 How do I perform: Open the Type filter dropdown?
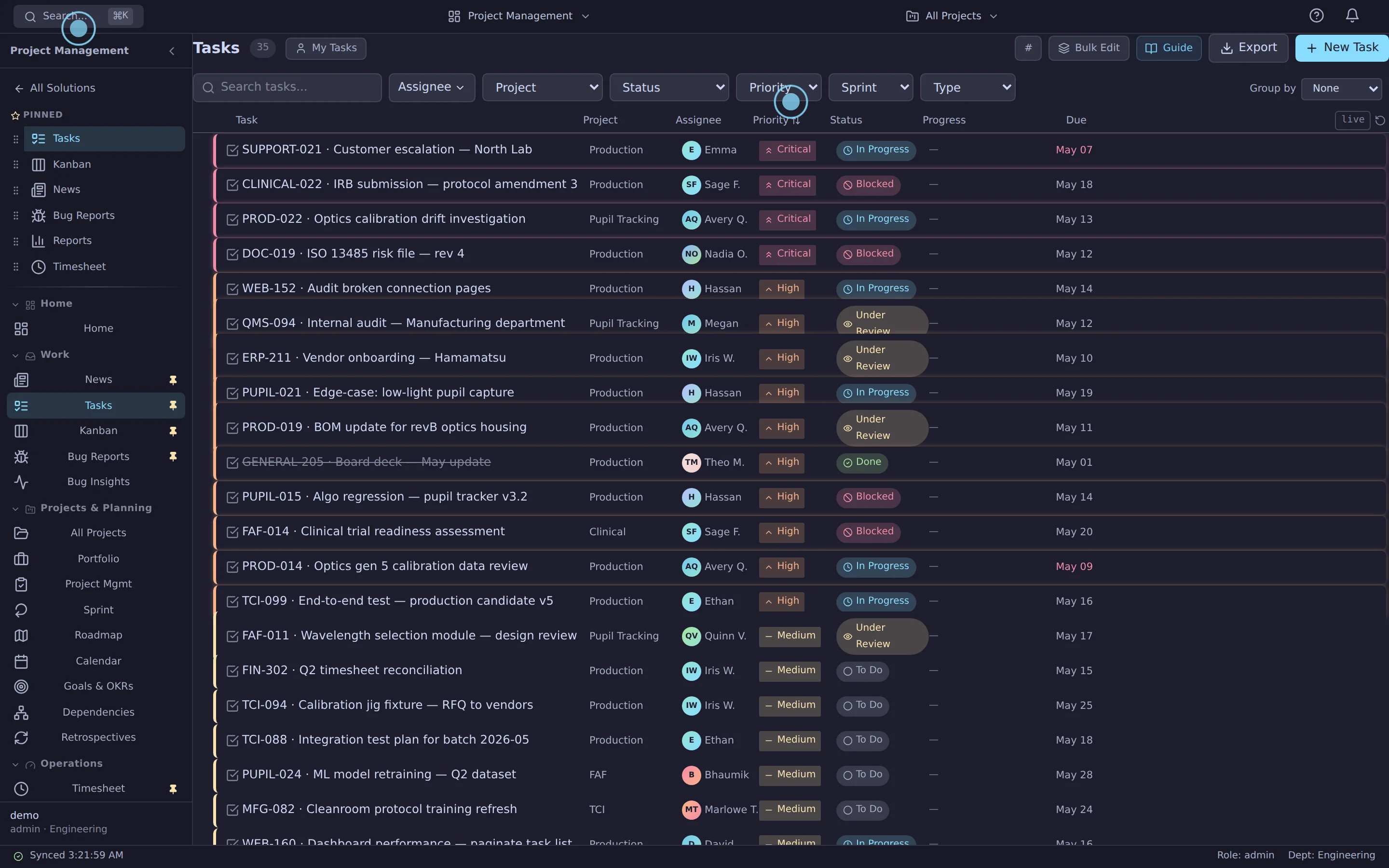(x=967, y=87)
